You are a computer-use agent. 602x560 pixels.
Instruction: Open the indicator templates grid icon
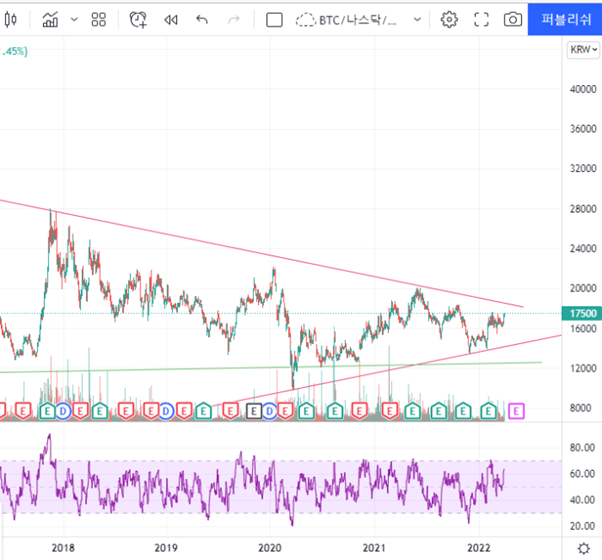tap(98, 19)
